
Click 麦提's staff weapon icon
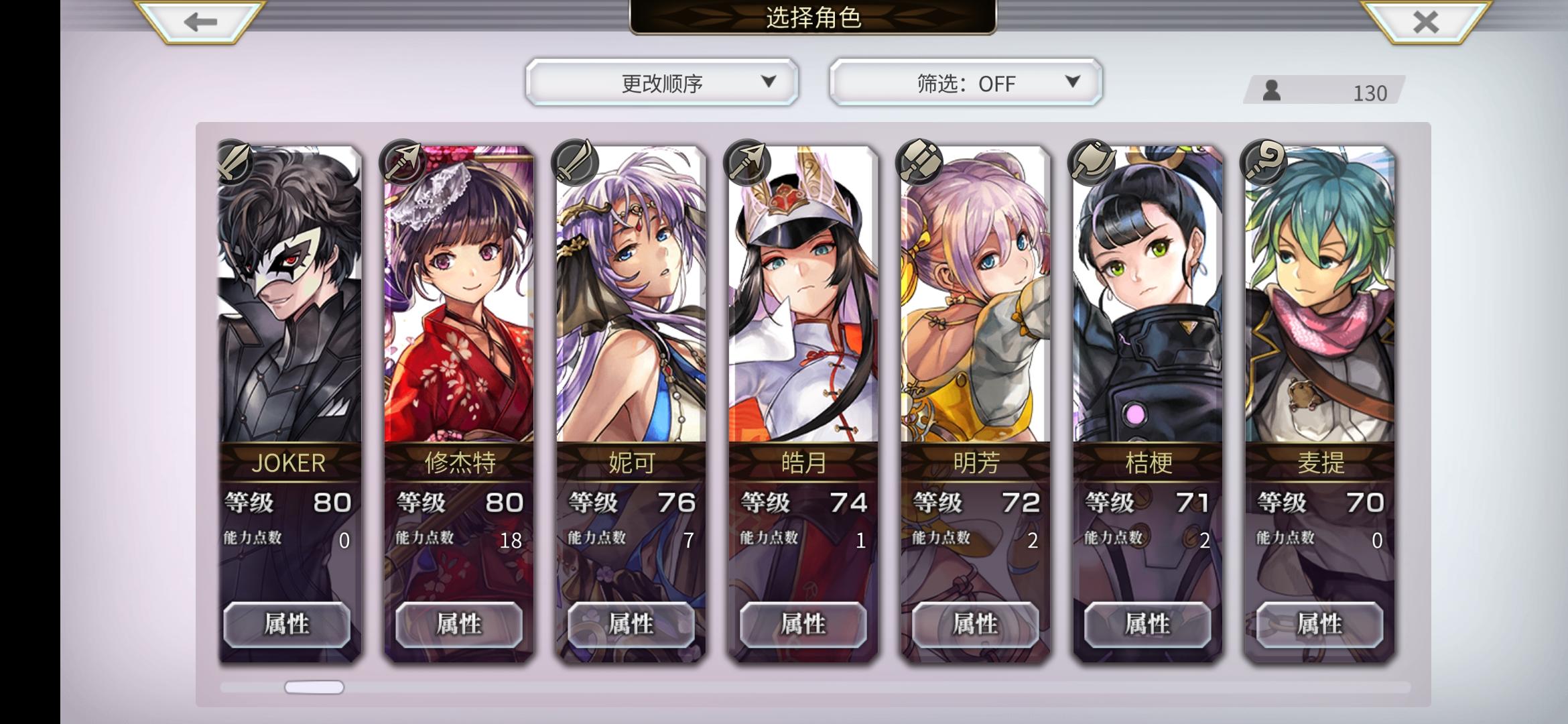coord(1263,162)
